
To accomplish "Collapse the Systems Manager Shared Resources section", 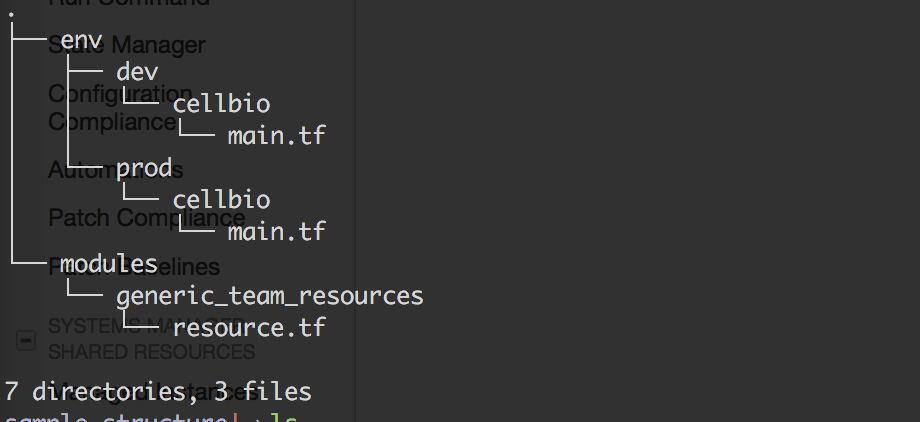I will (25, 340).
